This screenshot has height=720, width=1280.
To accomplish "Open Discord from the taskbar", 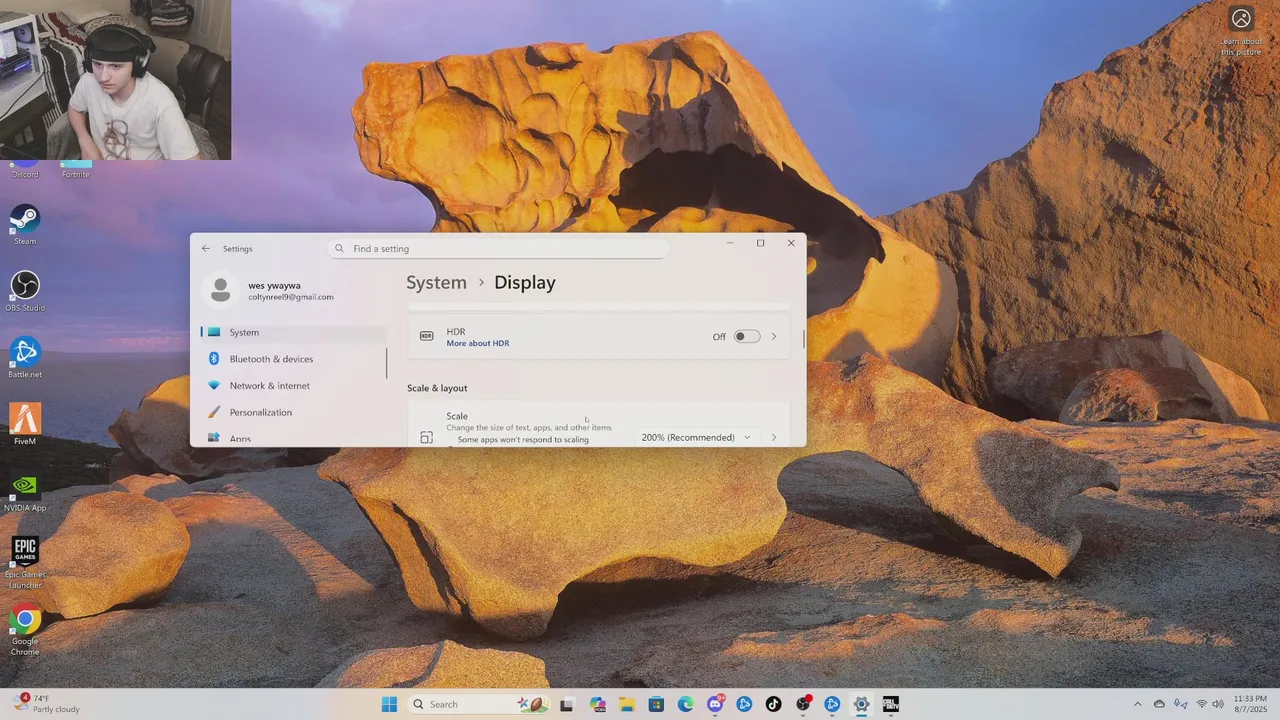I will (715, 704).
